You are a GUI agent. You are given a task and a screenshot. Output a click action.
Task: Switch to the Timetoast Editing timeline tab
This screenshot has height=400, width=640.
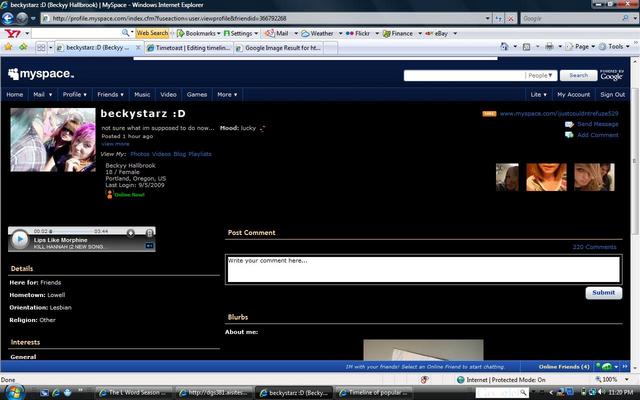pos(189,48)
